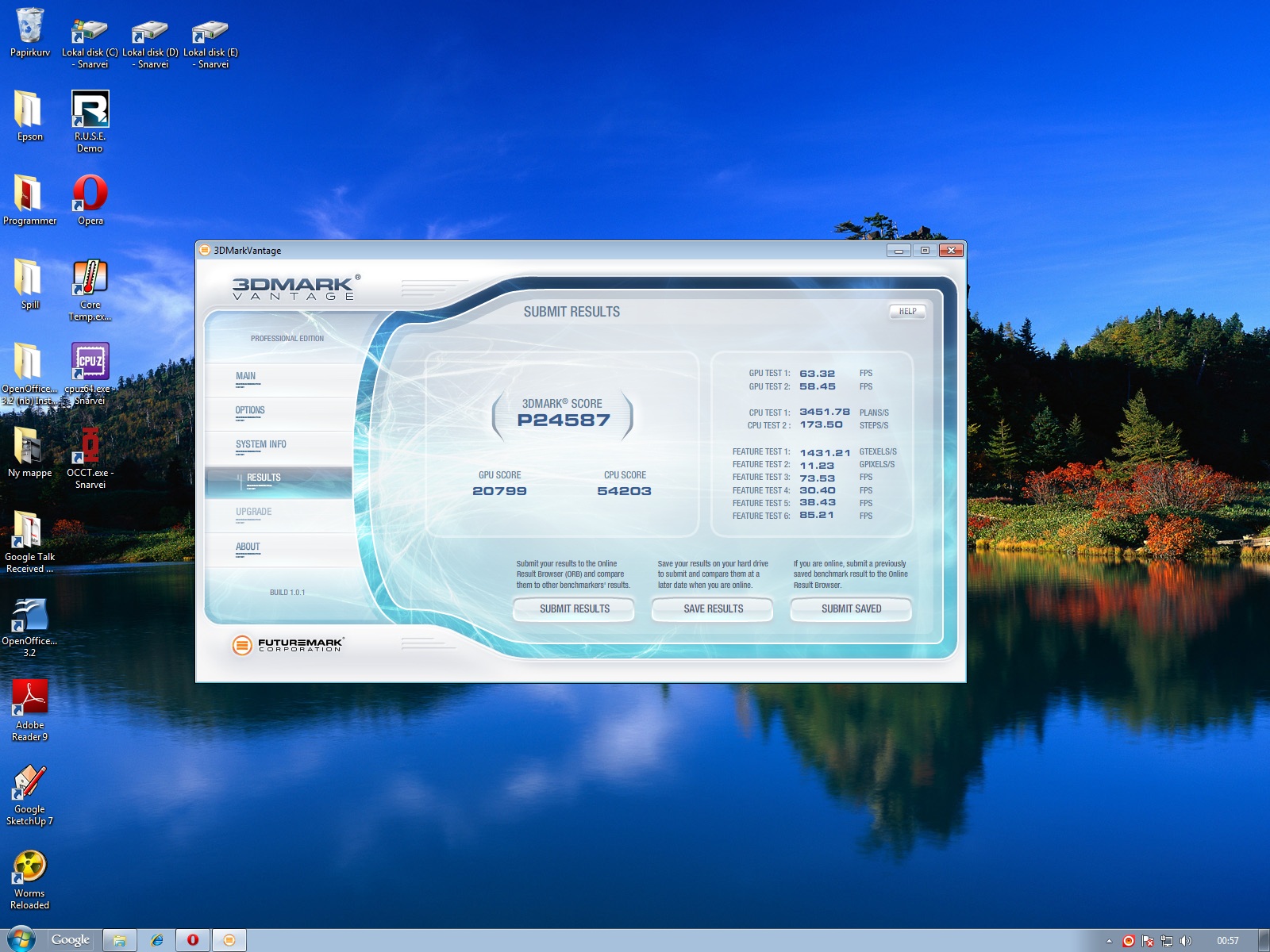Viewport: 1270px width, 952px height.
Task: Select OpenOffice 3.2 installer folder
Action: tap(30, 374)
